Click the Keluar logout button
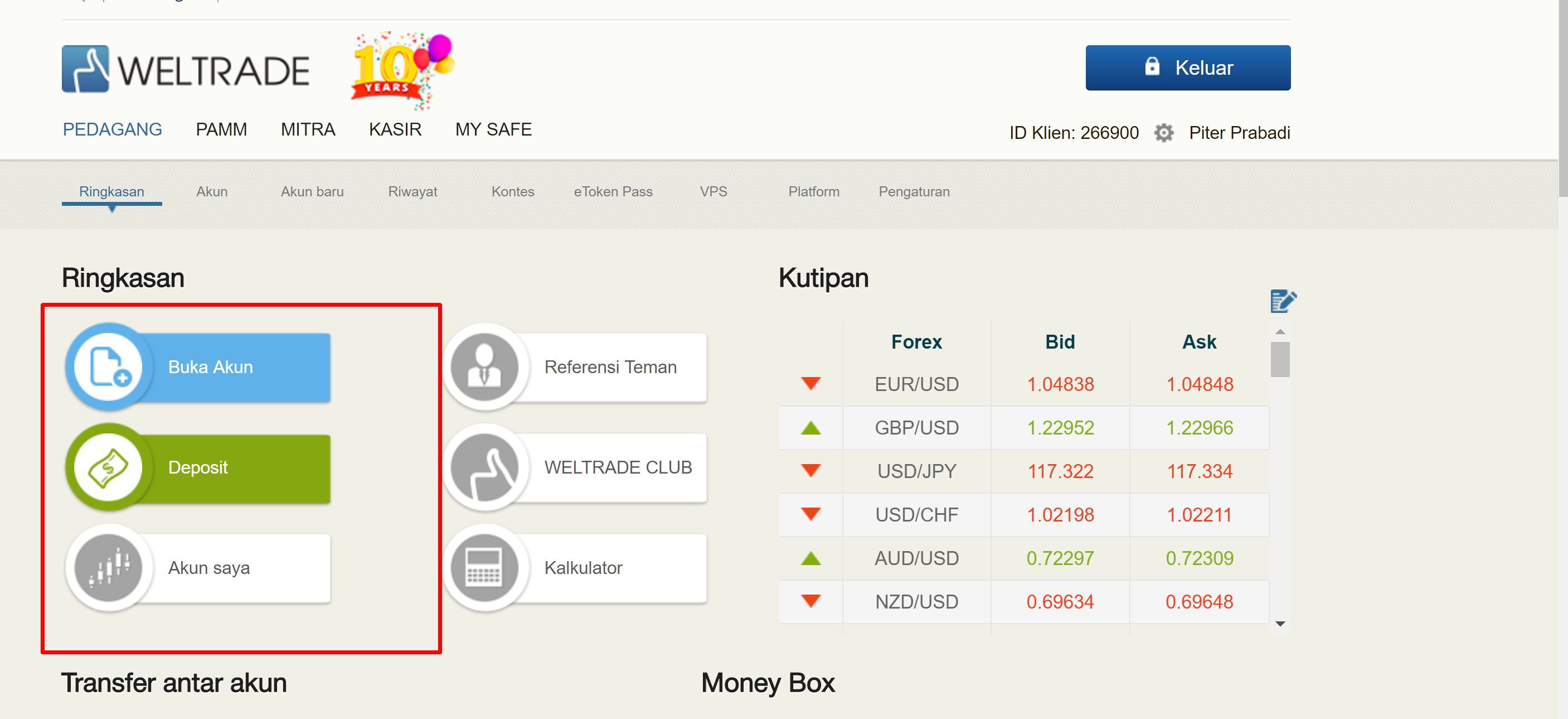 click(x=1188, y=67)
